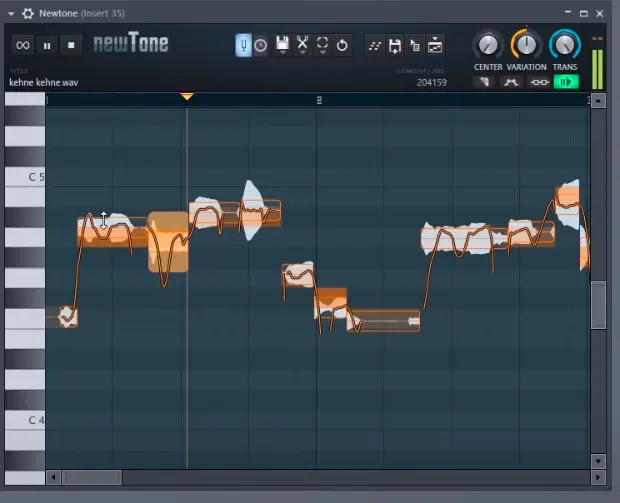620x503 pixels.
Task: Toggle the button below VARIATION knob
Action: point(511,82)
